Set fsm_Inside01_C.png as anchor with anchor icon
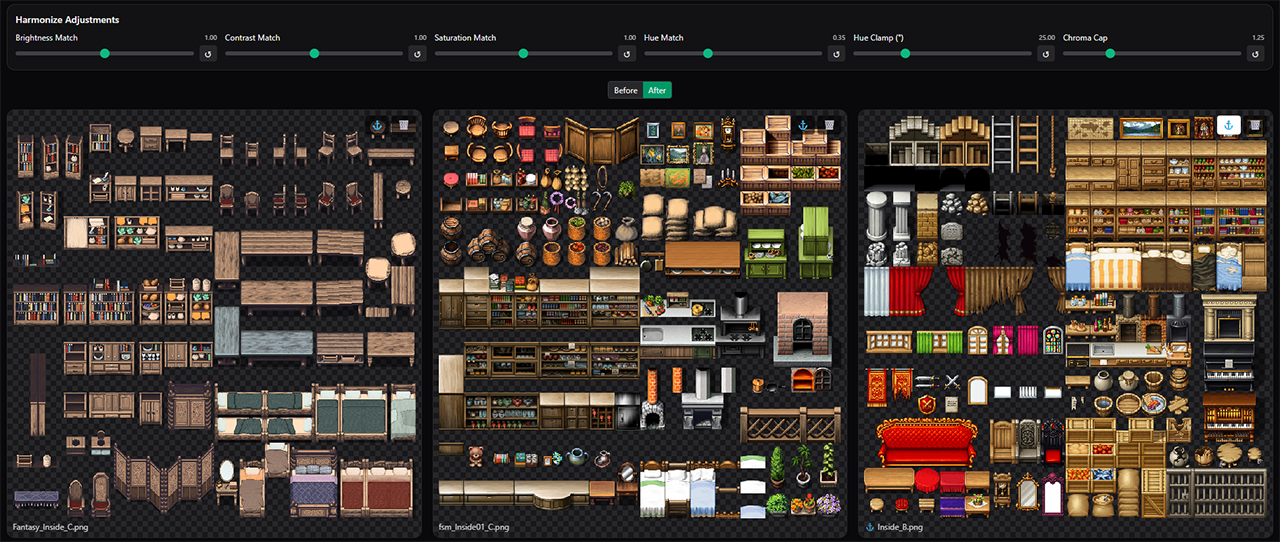This screenshot has height=542, width=1280. 802,126
